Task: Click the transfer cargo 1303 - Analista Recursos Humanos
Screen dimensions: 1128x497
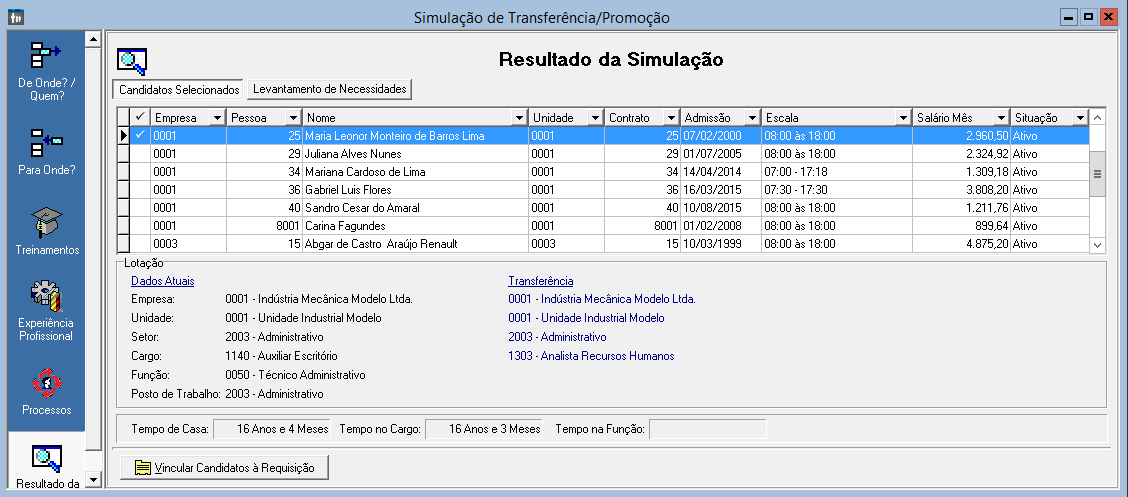Action: (x=591, y=356)
